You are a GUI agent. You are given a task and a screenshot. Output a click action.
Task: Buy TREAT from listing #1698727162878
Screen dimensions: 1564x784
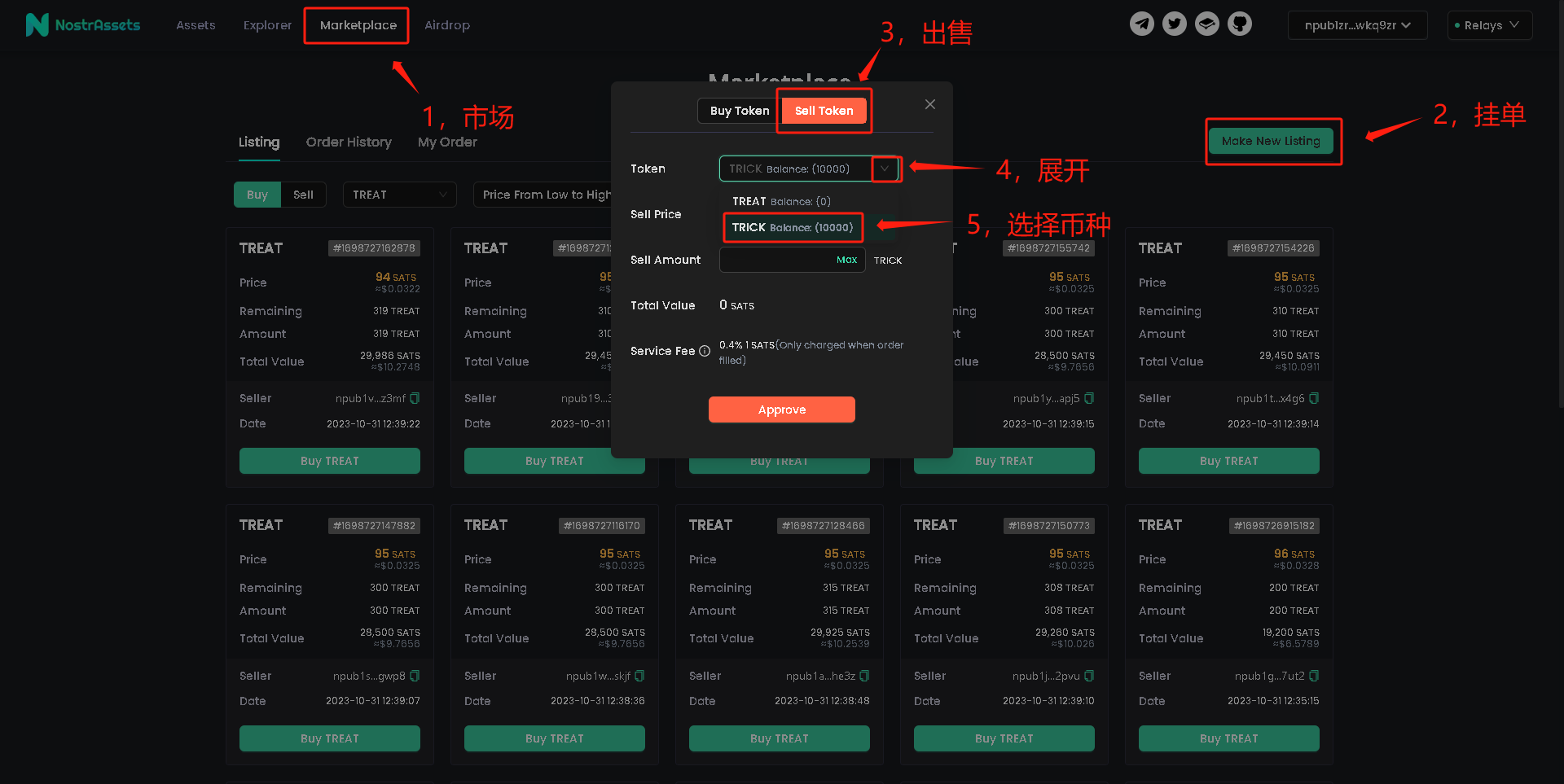(330, 461)
